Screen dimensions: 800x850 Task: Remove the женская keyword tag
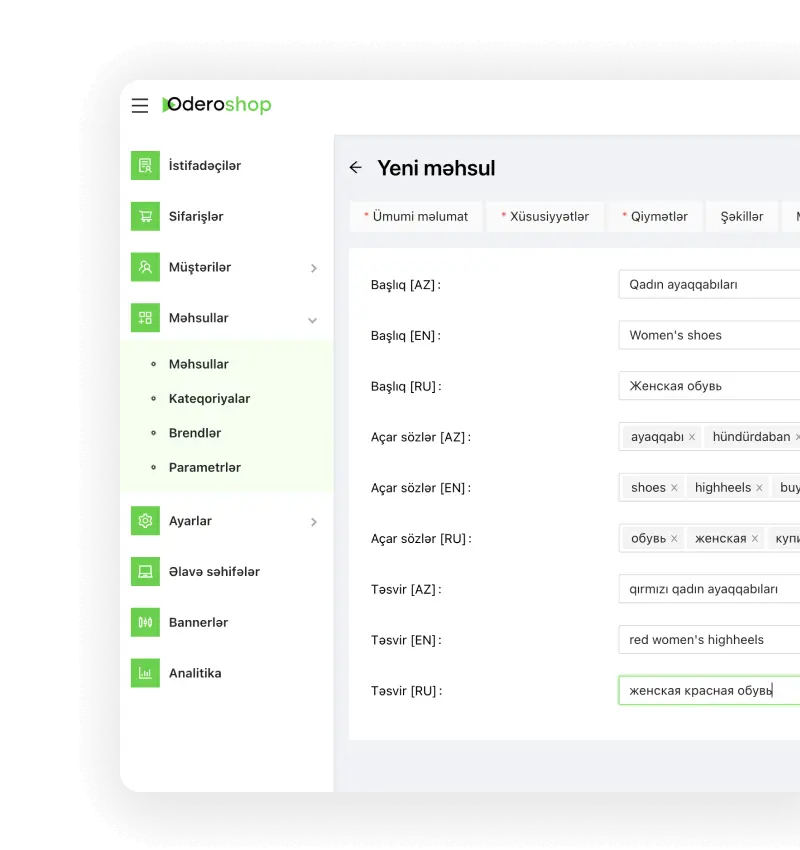(754, 539)
